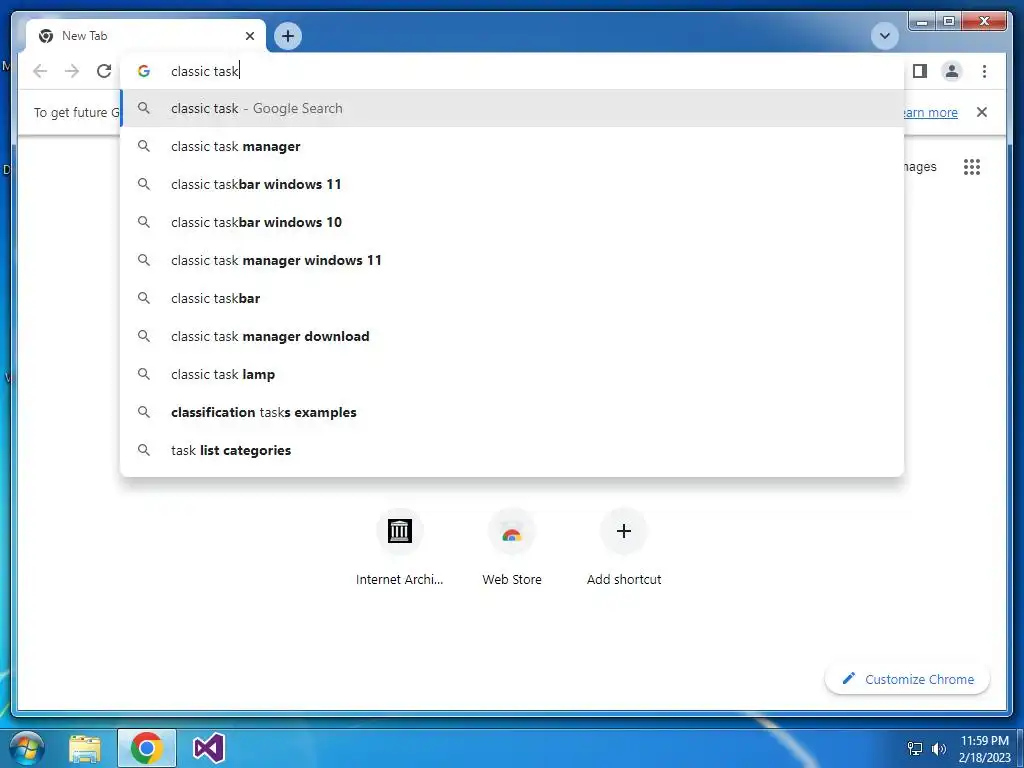The height and width of the screenshot is (768, 1024).
Task: Select 'classic task - Google Search' suggestion
Action: [513, 108]
